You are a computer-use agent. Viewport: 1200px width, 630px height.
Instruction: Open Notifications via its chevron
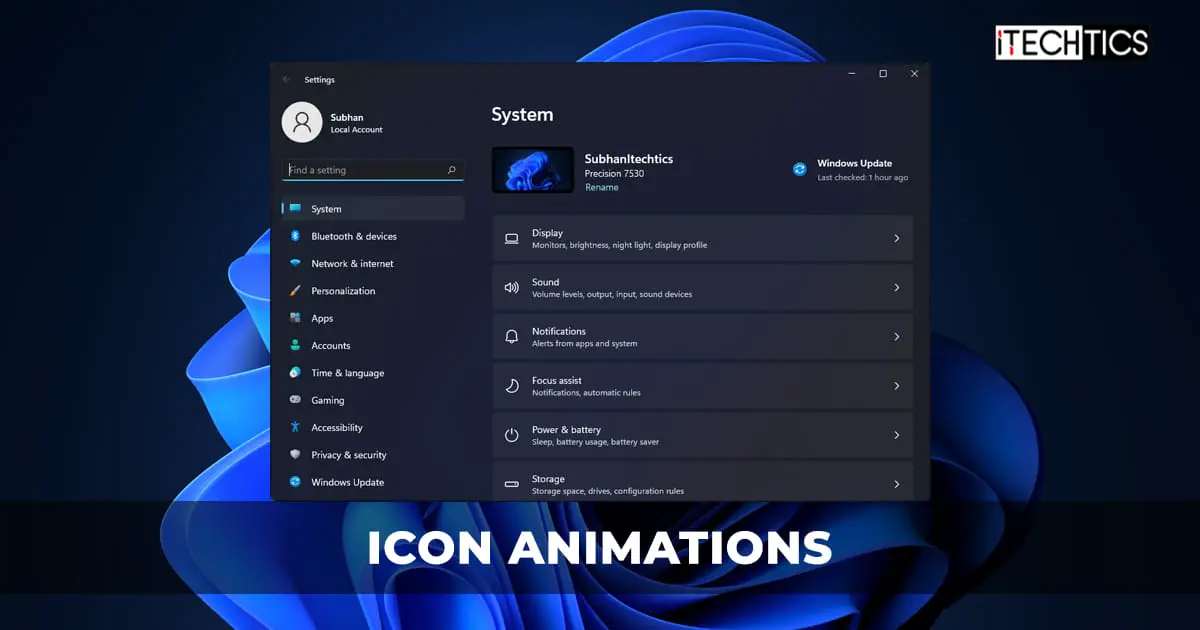coord(897,337)
